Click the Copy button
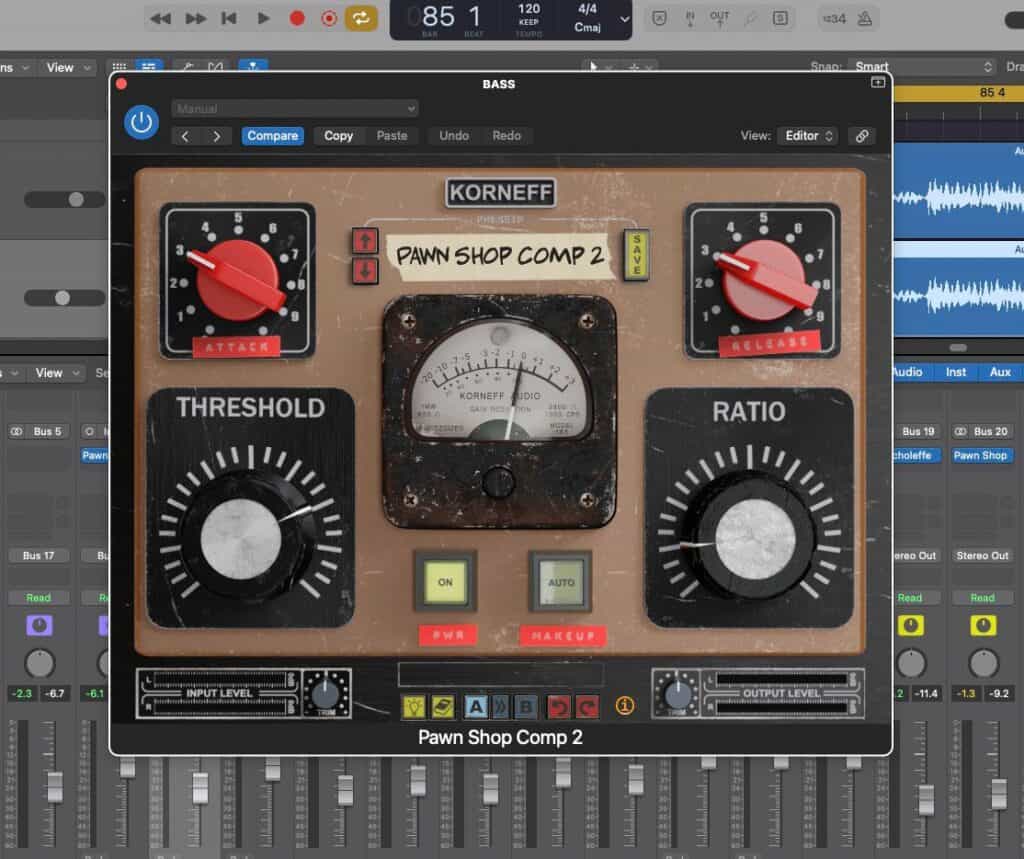The width and height of the screenshot is (1024, 859). click(338, 136)
